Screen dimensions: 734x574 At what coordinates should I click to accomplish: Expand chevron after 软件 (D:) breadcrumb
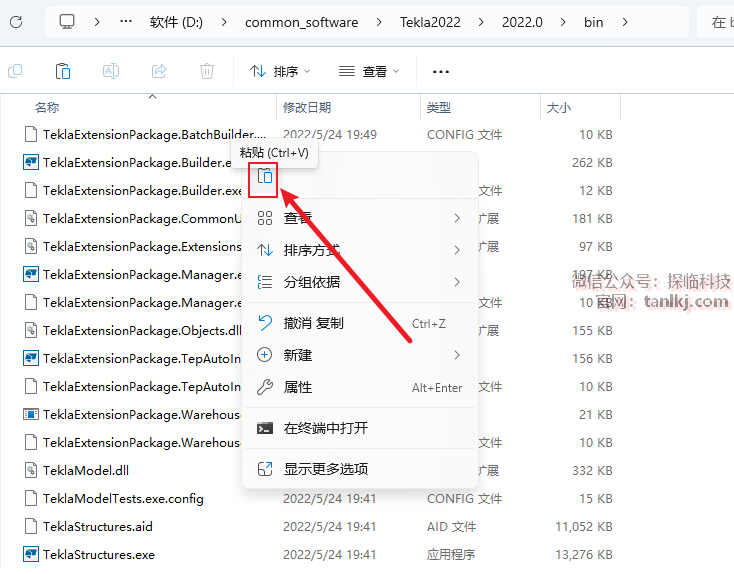point(224,22)
